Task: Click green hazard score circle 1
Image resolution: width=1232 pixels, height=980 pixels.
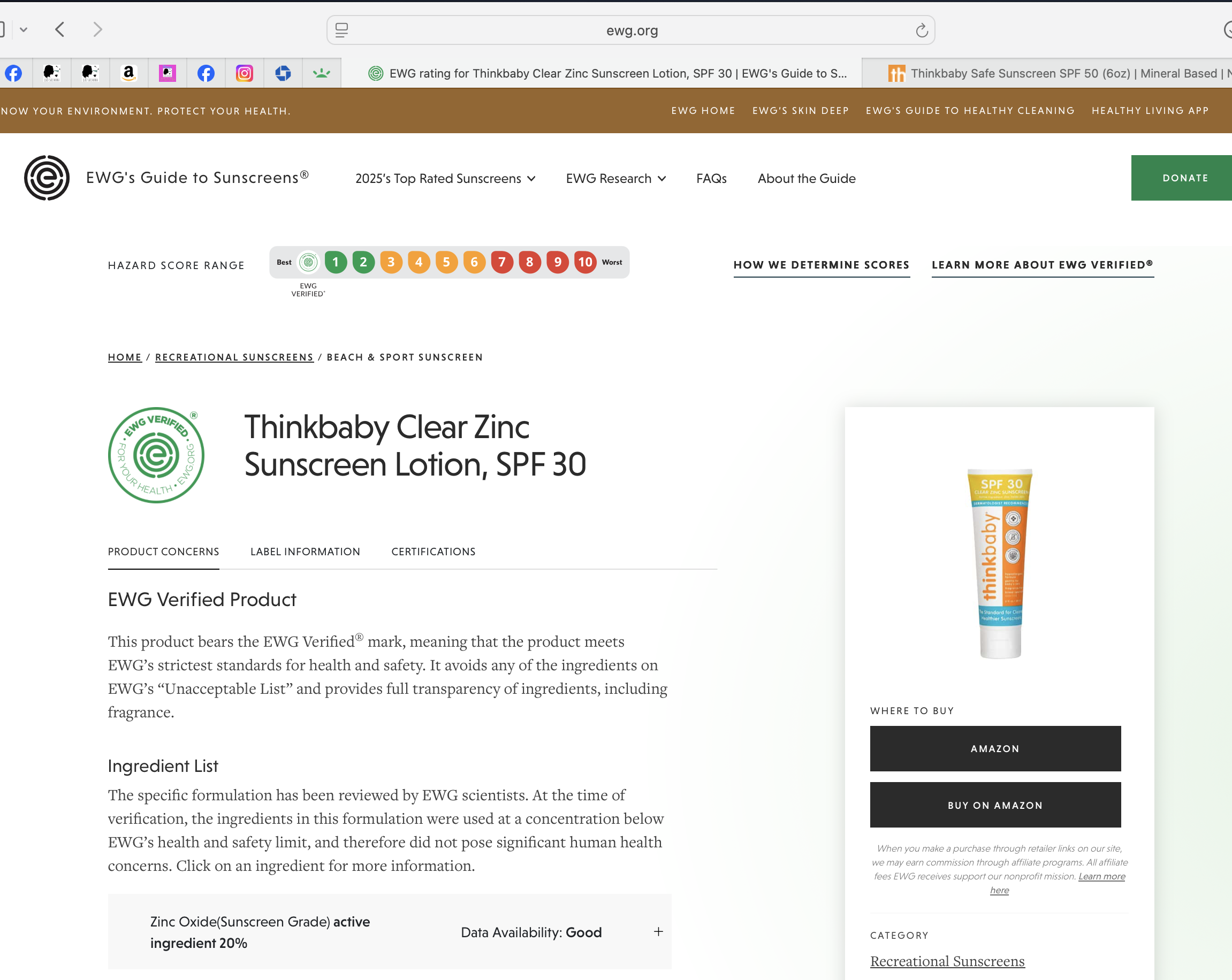Action: click(x=336, y=262)
